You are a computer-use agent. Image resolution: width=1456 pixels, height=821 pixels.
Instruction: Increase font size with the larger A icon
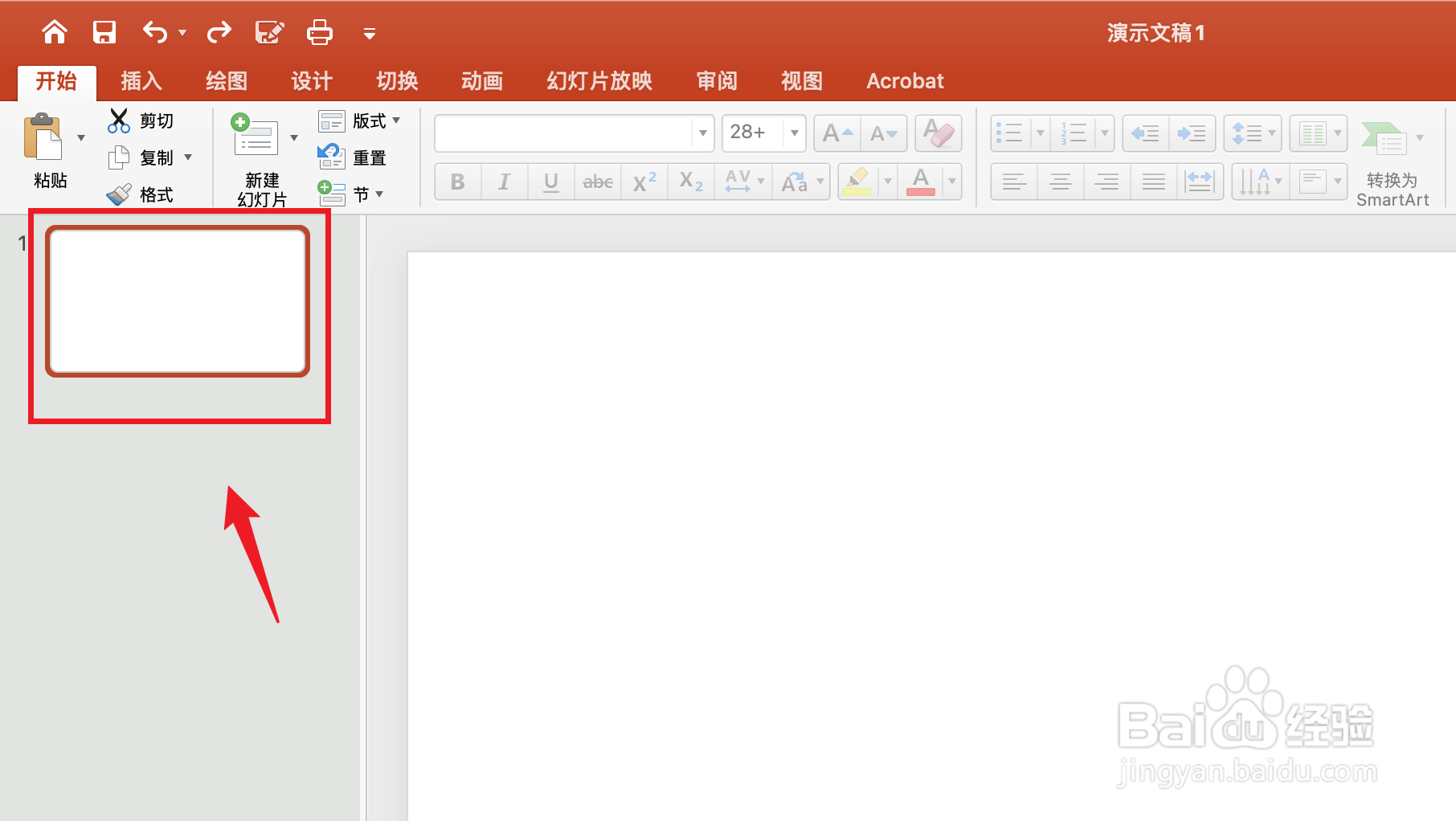[x=837, y=133]
